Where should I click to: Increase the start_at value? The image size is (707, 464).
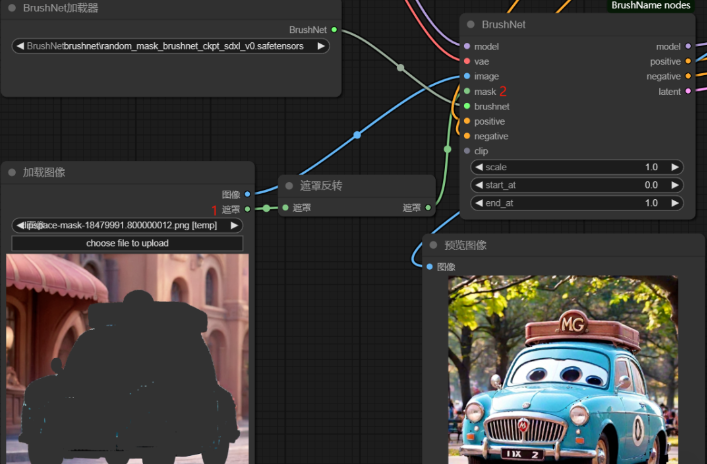(x=675, y=185)
